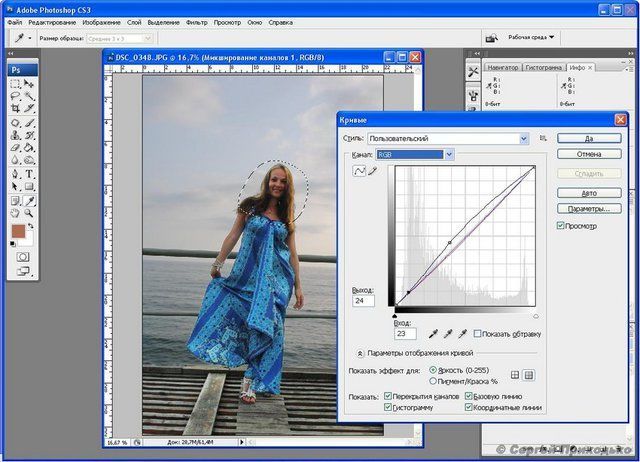This screenshot has width=640, height=462.
Task: Switch to the Гистограмма panel tab
Action: tap(545, 66)
